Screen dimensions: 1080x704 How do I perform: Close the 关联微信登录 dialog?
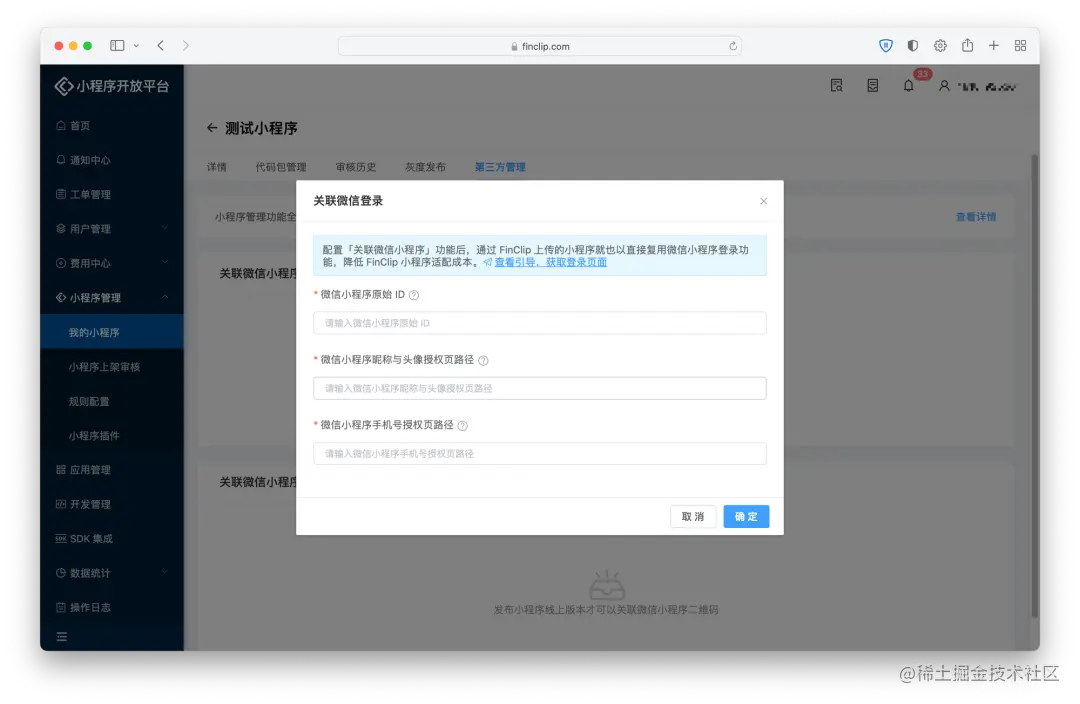point(763,201)
